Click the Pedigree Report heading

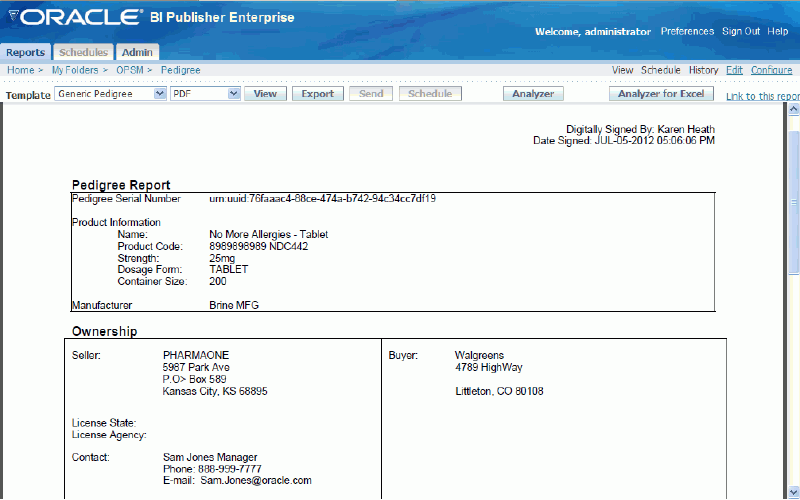pyautogui.click(x=121, y=185)
